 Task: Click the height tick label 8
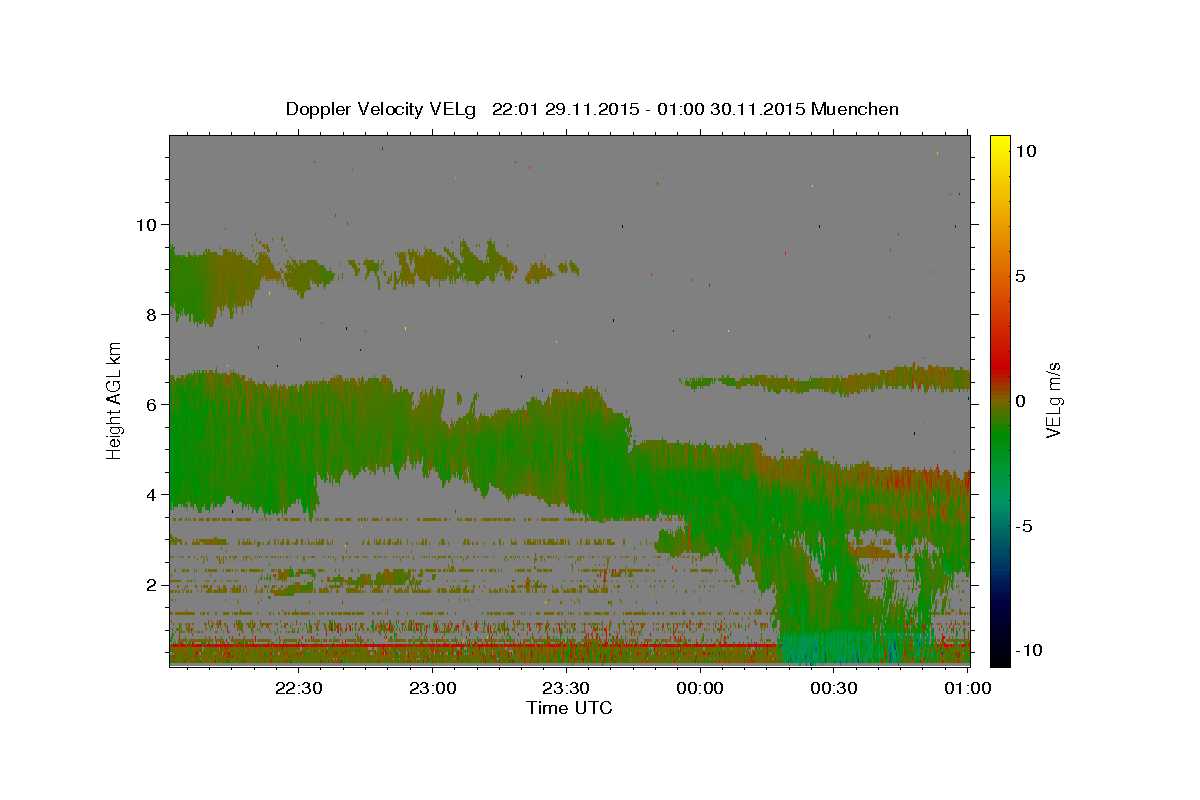153,314
